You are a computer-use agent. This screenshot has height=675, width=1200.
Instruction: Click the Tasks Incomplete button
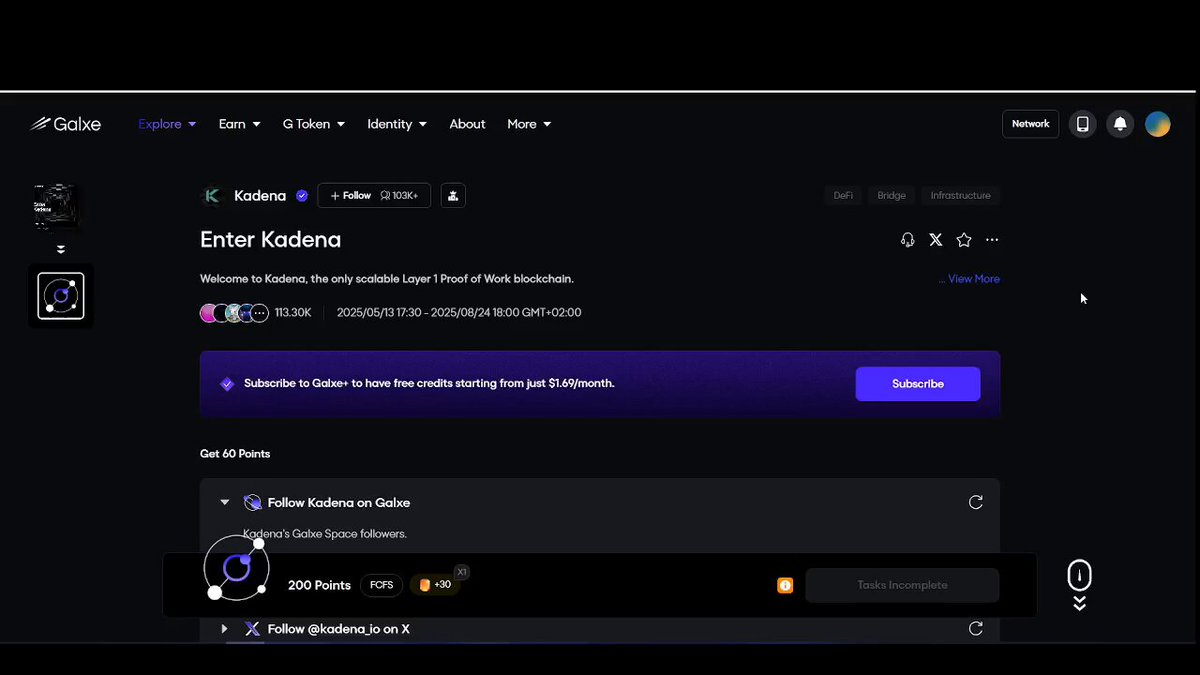[x=902, y=585]
